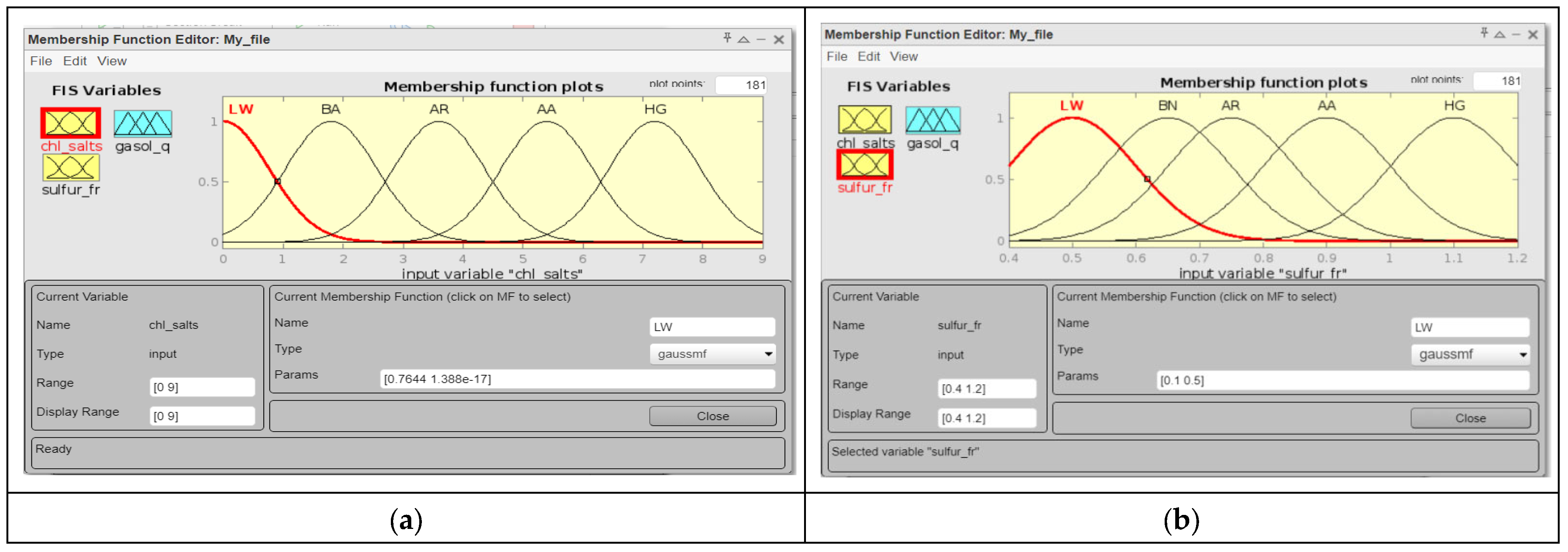Click Range field showing [0.4 1.2]
The width and height of the screenshot is (1568, 552).
986,389
